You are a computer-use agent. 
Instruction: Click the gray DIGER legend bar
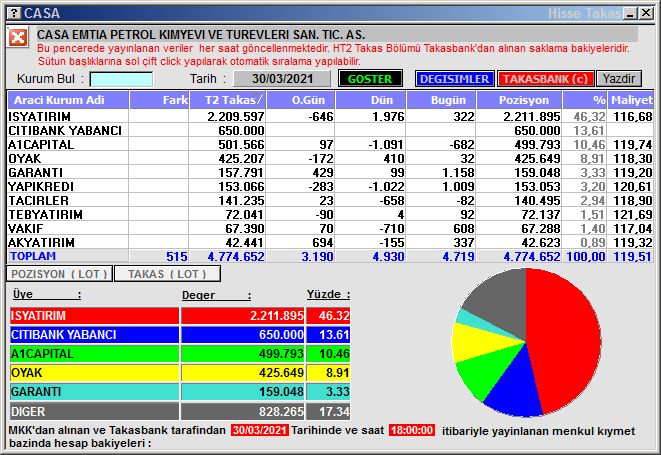94,411
